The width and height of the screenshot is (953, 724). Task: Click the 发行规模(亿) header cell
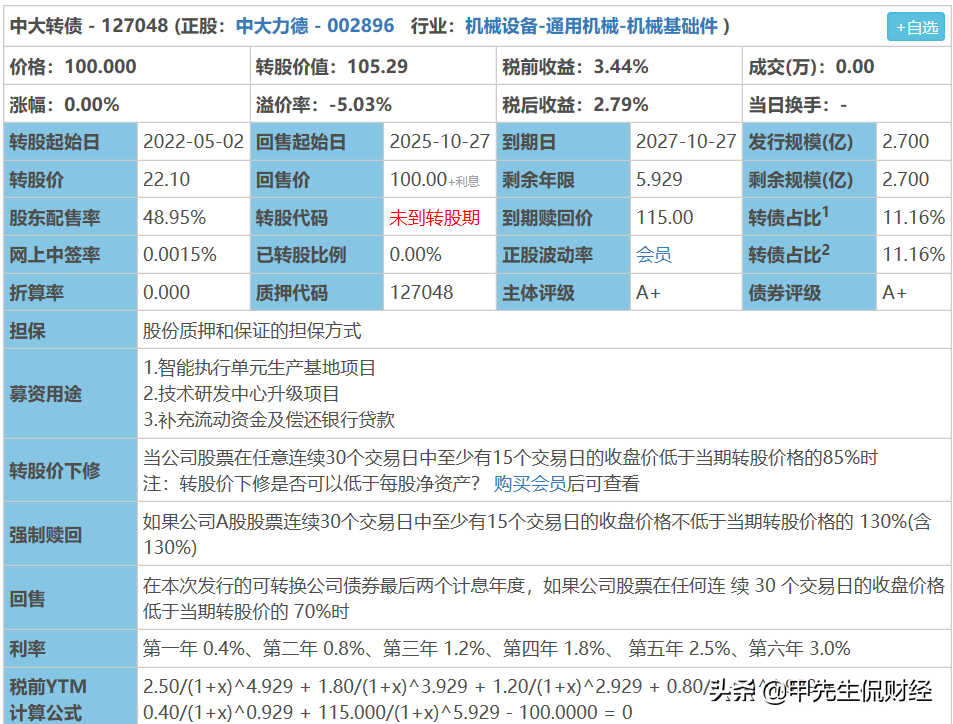coord(810,142)
